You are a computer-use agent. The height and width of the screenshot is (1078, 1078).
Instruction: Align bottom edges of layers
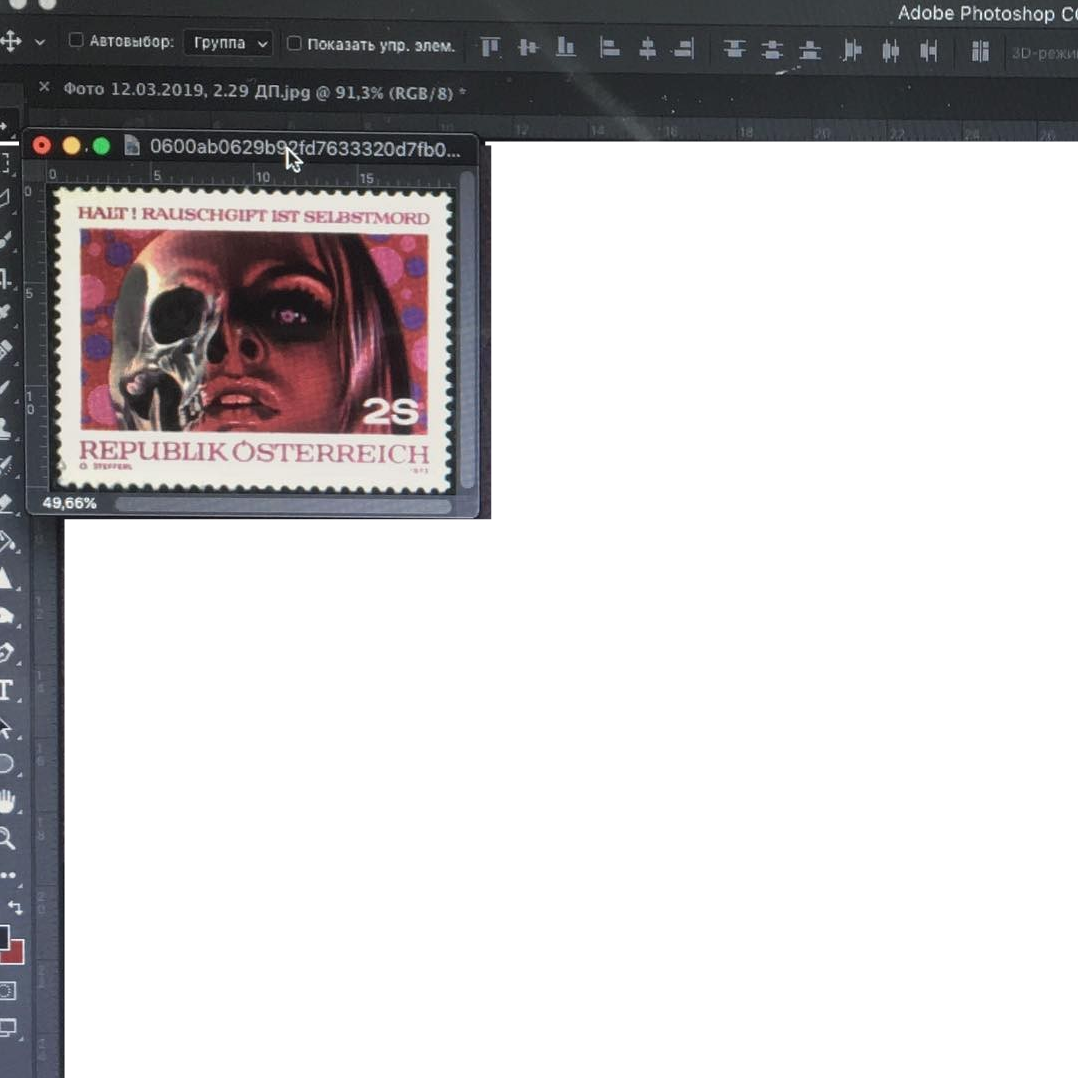point(566,47)
